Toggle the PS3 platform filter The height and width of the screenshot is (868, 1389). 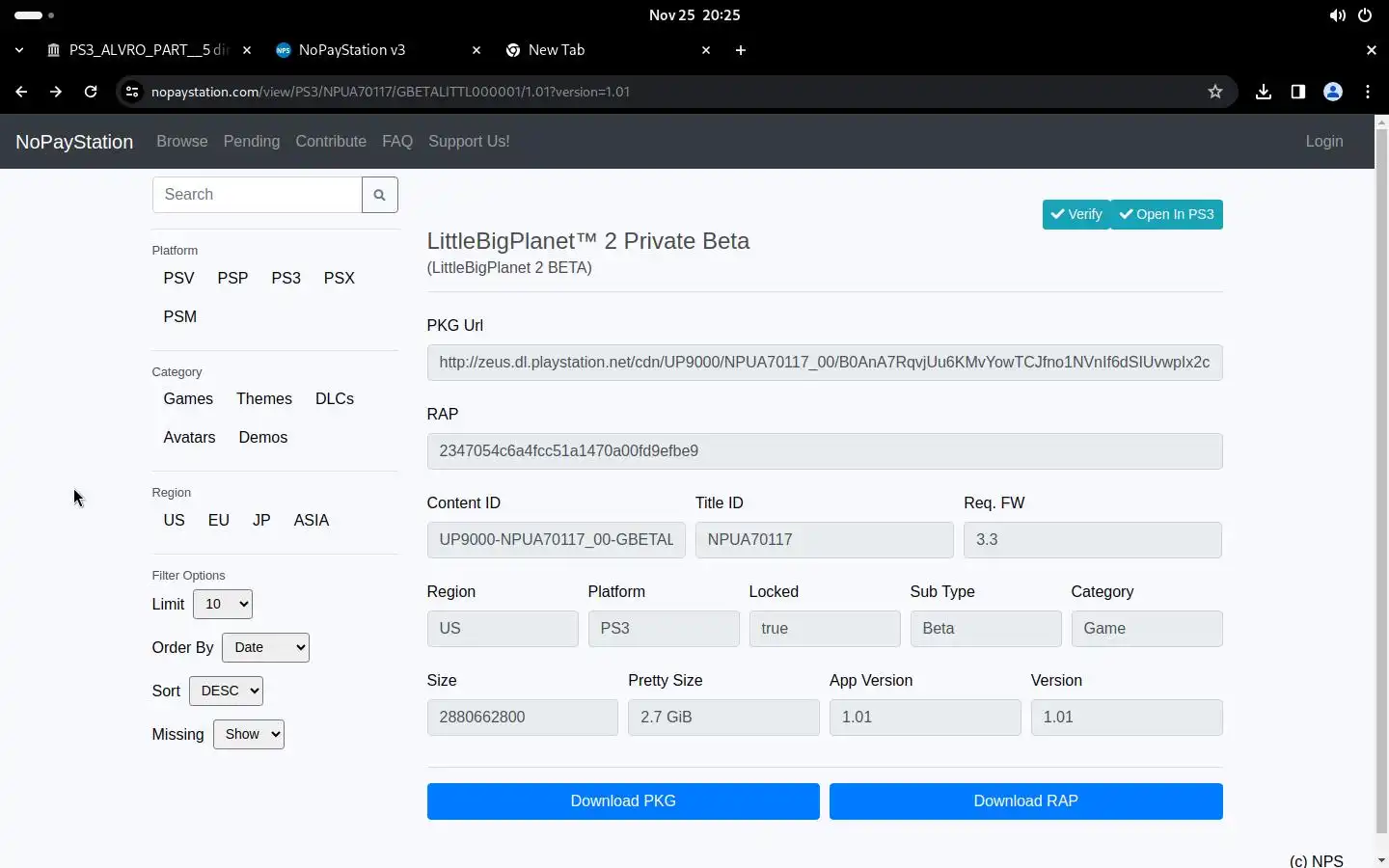pyautogui.click(x=286, y=278)
